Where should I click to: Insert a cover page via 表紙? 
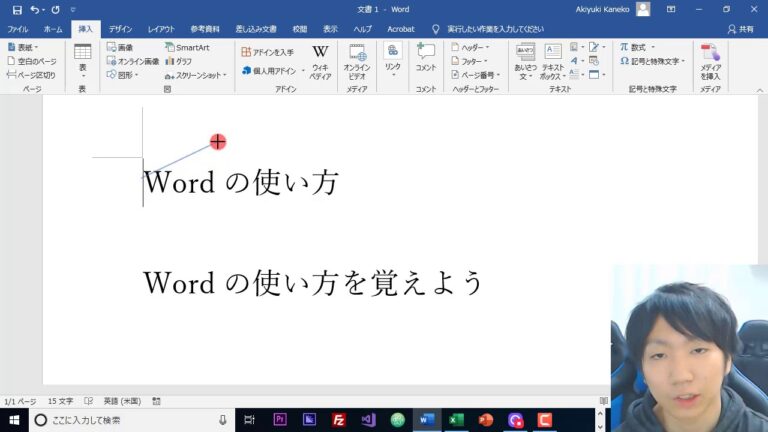23,47
